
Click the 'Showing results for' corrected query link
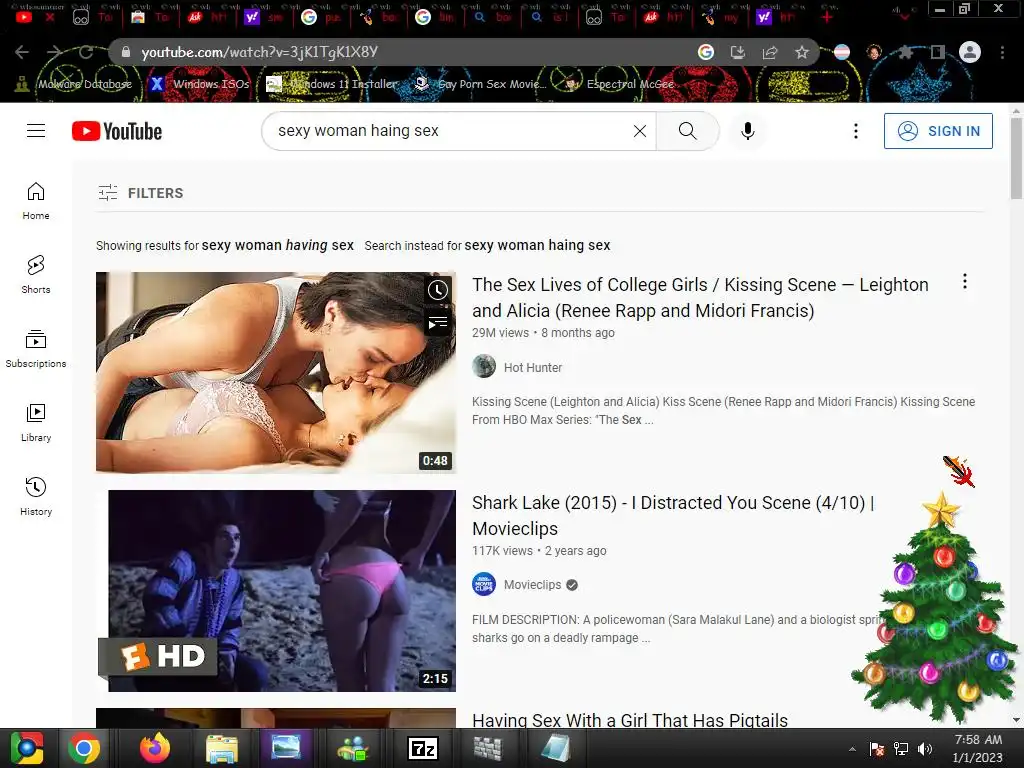point(278,246)
